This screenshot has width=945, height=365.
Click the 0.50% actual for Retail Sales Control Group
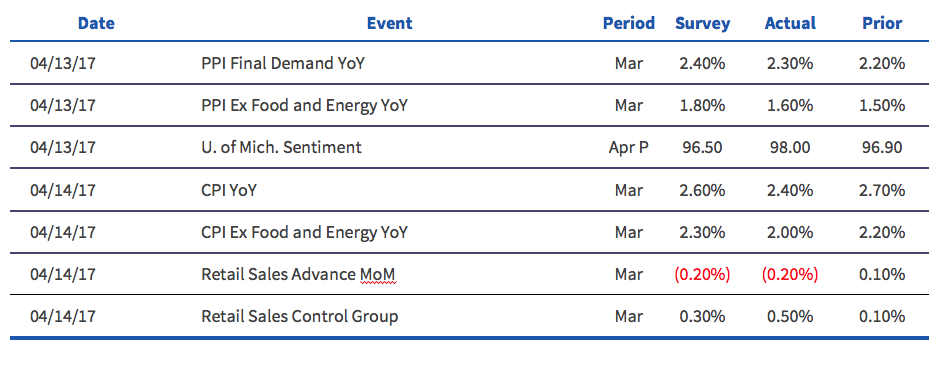pos(790,317)
